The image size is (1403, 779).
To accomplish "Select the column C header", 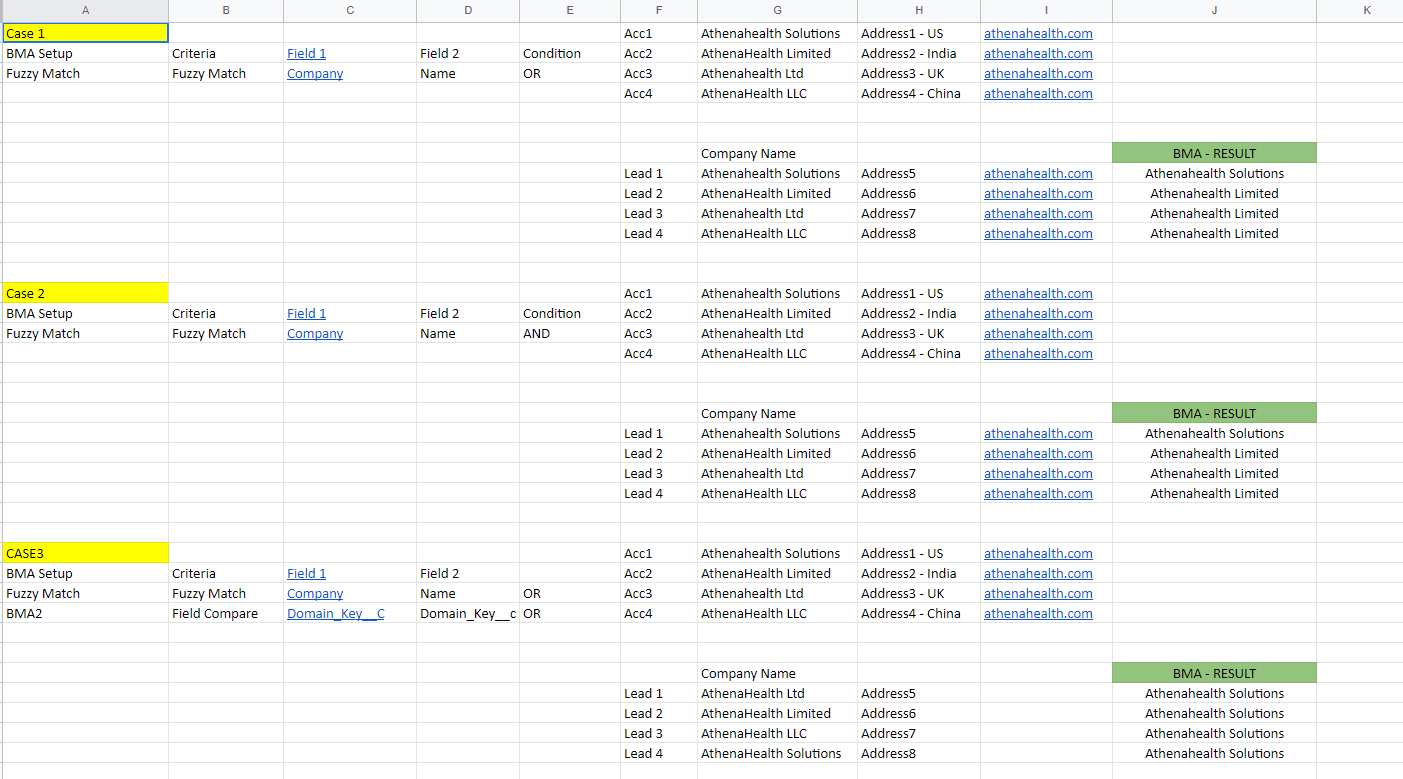I will point(350,10).
